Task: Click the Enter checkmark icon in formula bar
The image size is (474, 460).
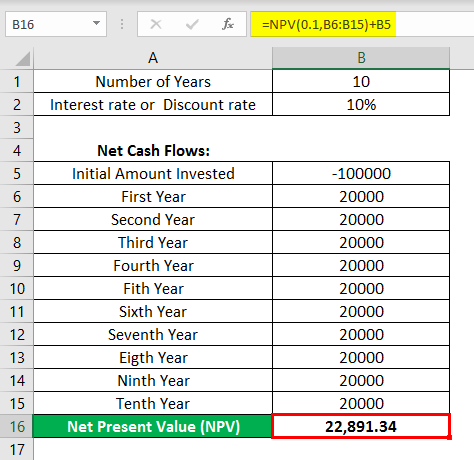Action: pyautogui.click(x=192, y=24)
